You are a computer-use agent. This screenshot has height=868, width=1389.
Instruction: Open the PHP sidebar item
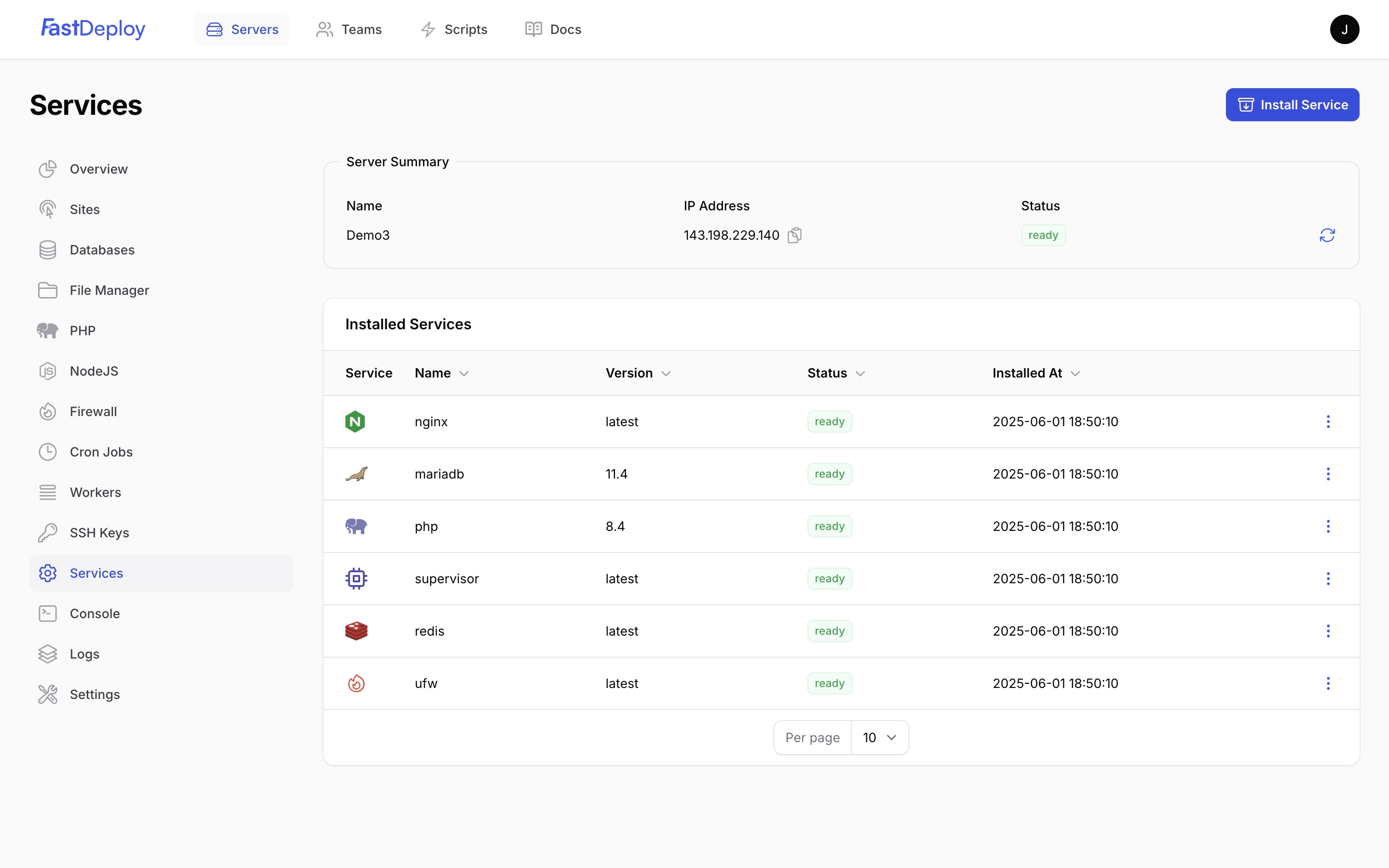click(161, 331)
